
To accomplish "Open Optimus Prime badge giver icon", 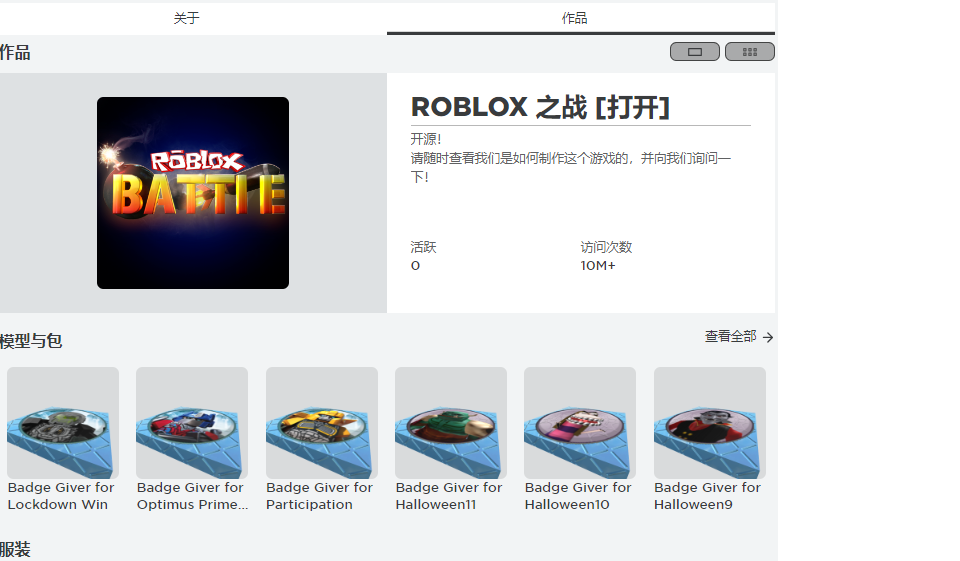I will (x=192, y=423).
